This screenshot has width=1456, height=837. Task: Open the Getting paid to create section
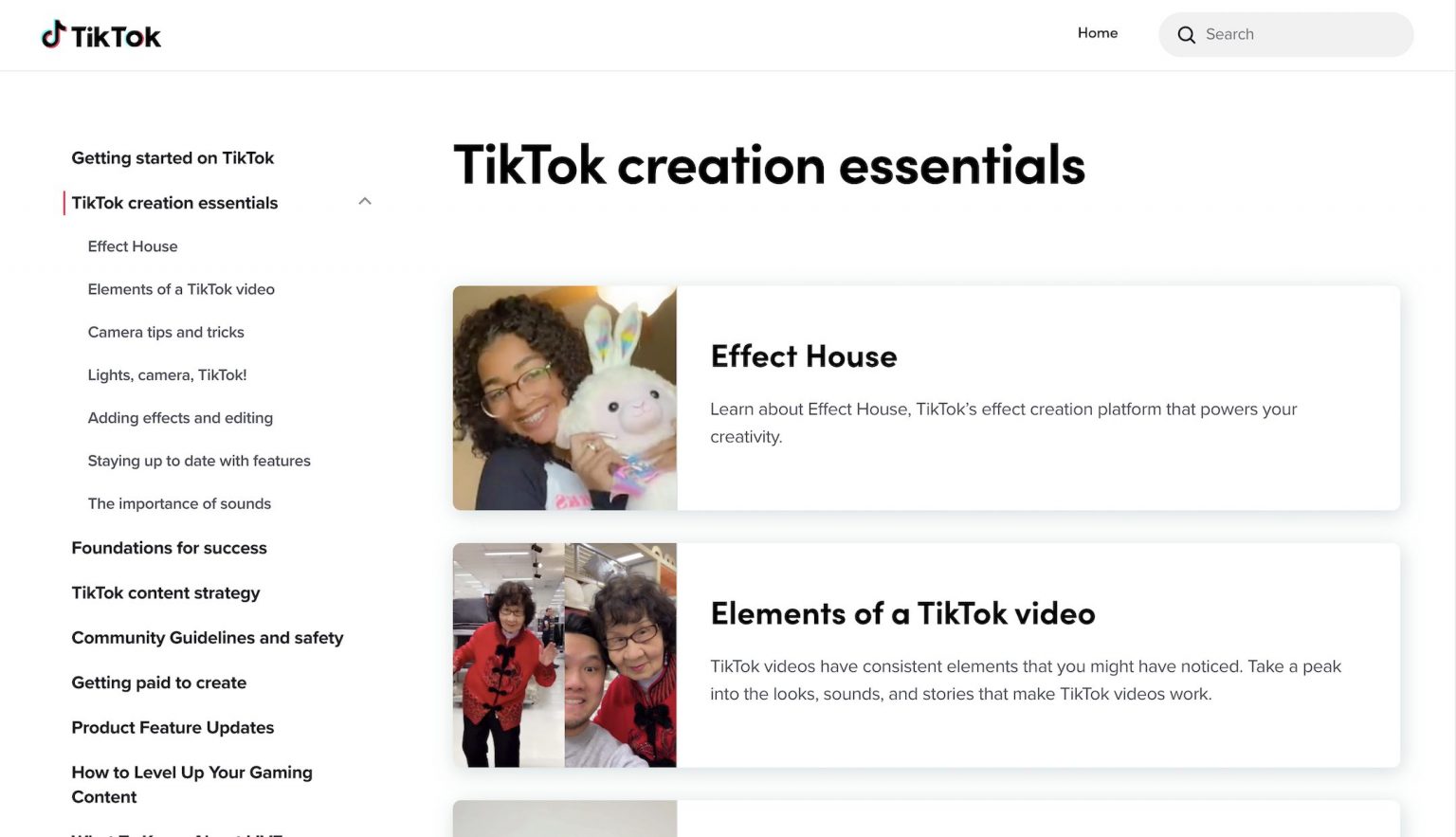point(158,682)
